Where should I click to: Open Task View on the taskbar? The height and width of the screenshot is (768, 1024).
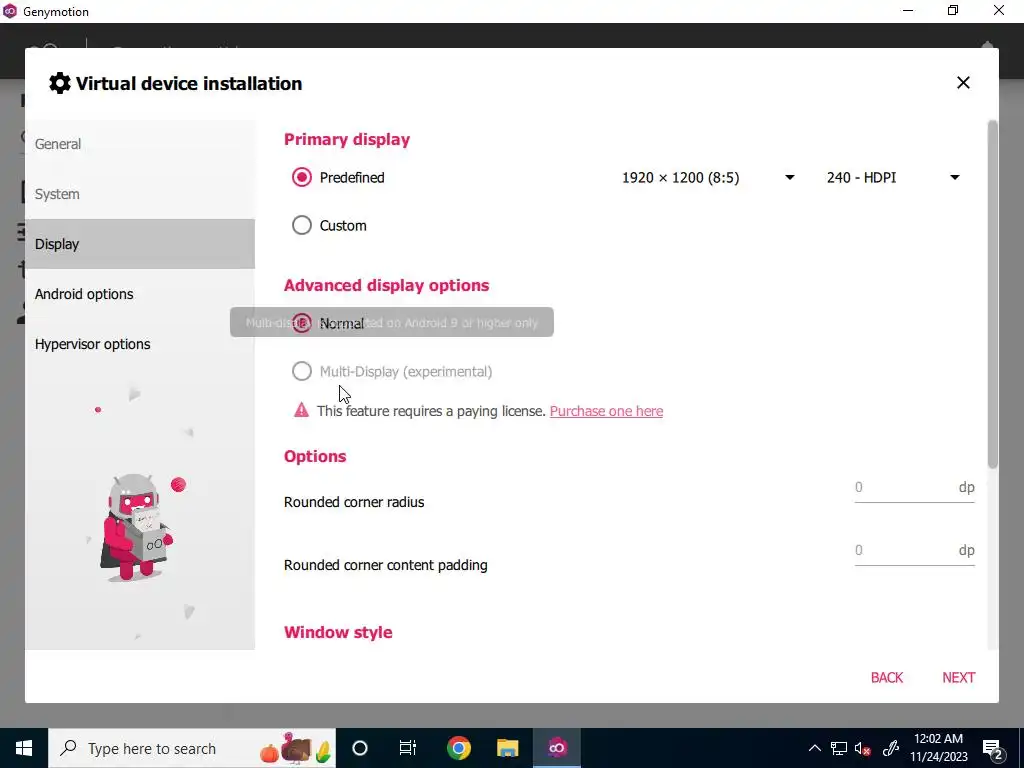click(x=408, y=748)
